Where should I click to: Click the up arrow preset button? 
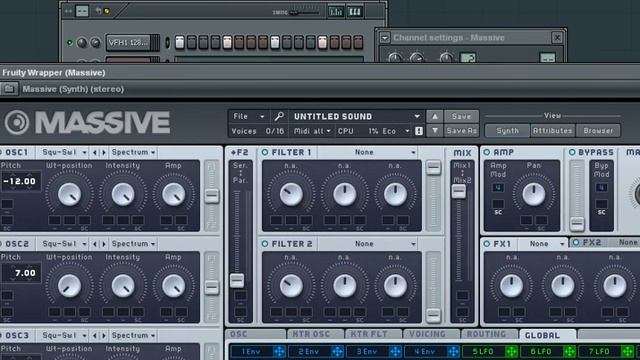pos(435,117)
